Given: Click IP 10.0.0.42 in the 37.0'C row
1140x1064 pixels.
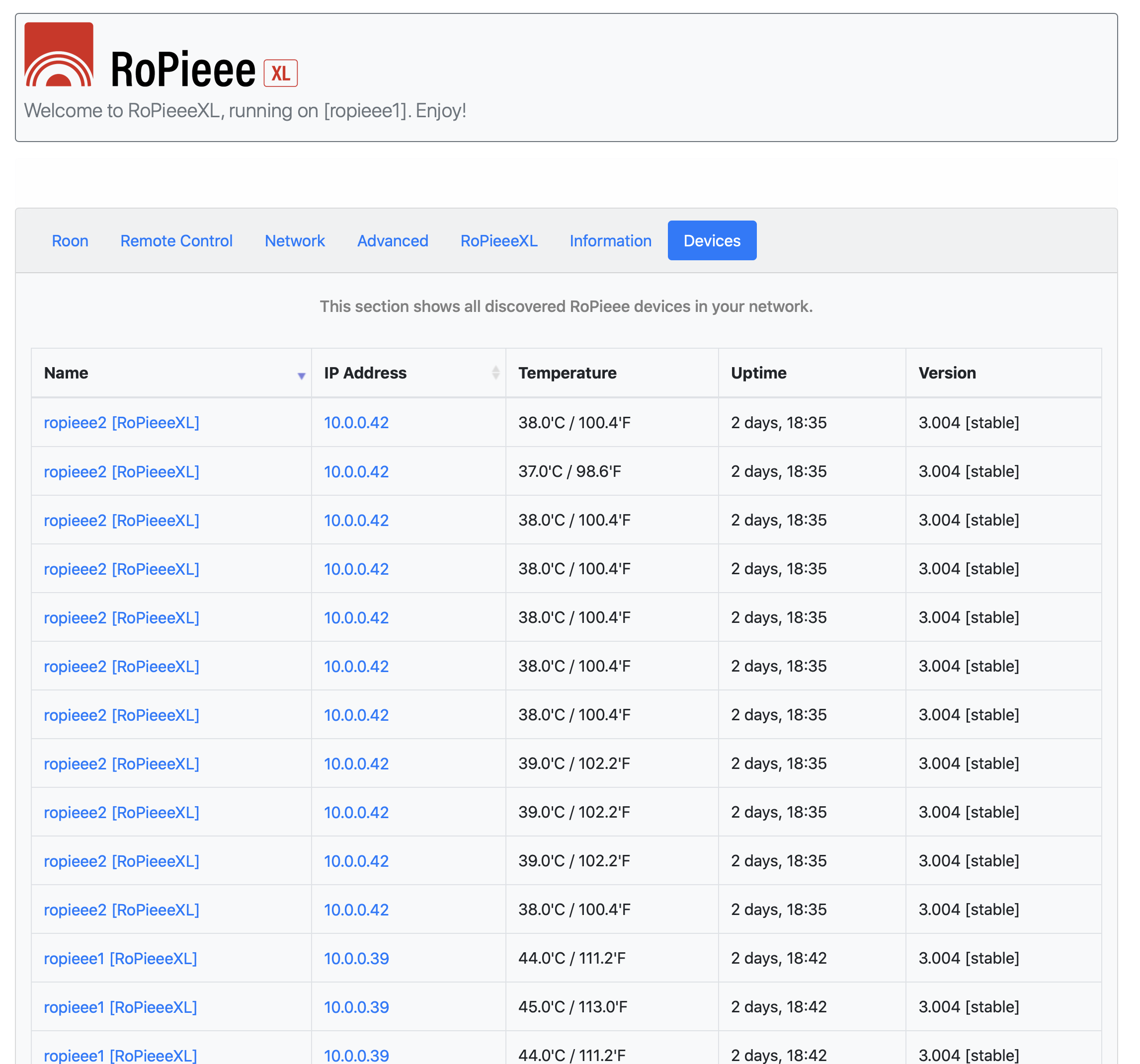Looking at the screenshot, I should pos(356,472).
